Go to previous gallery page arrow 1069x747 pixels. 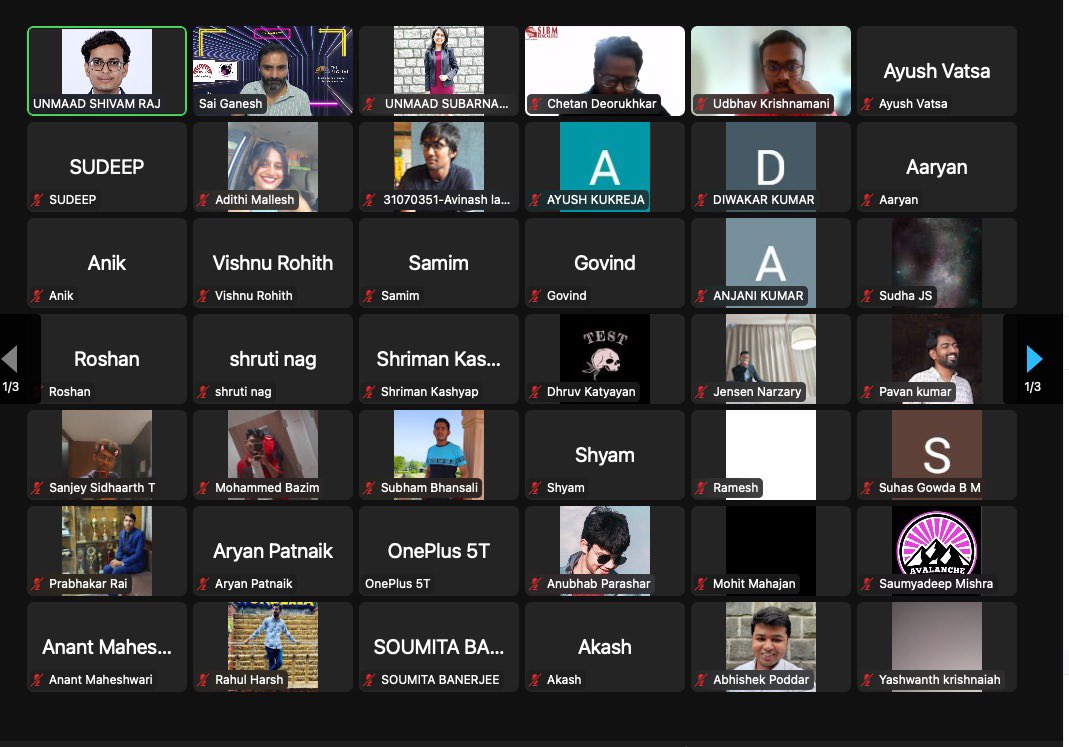pos(10,359)
